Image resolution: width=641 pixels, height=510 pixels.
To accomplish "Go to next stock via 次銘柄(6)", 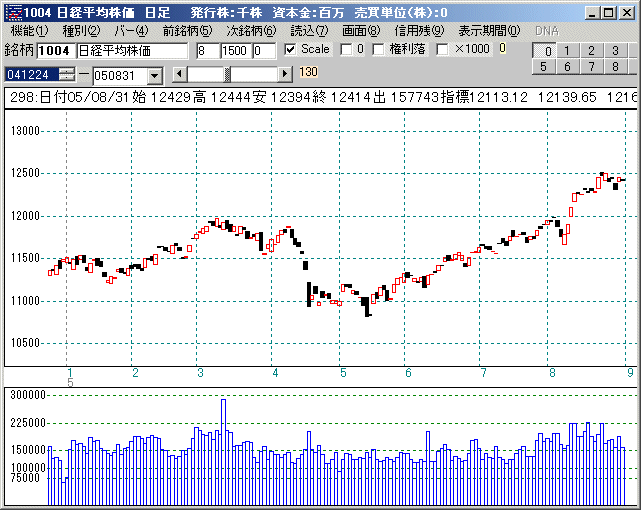I will 251,31.
